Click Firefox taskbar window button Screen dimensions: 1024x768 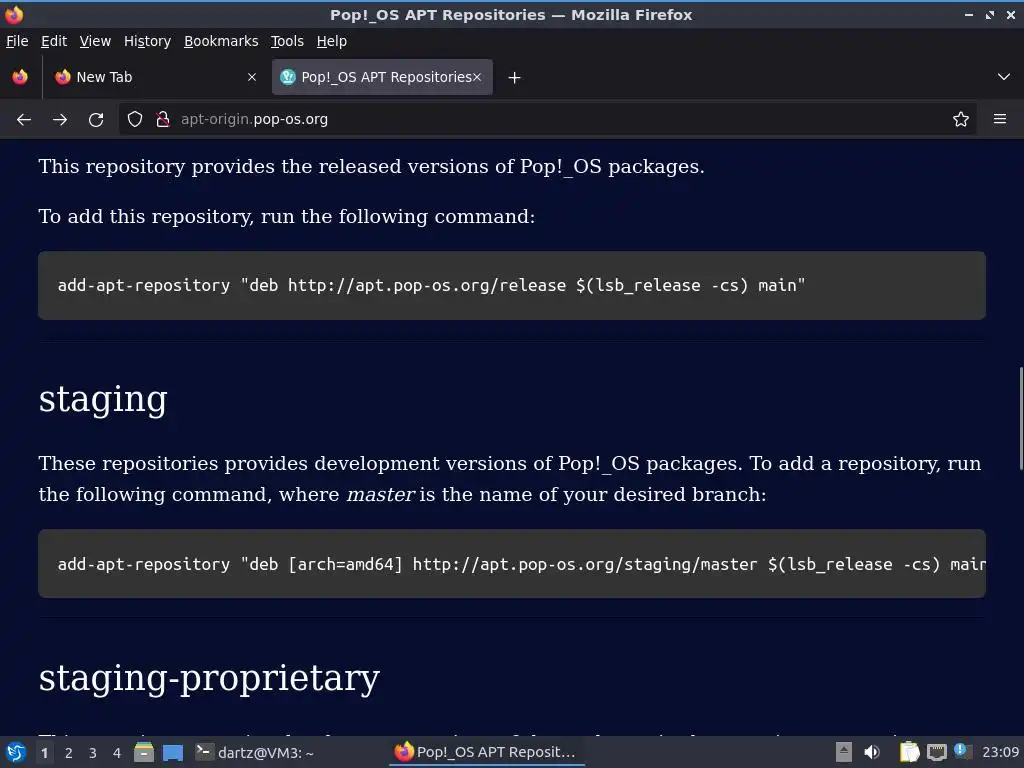point(487,752)
